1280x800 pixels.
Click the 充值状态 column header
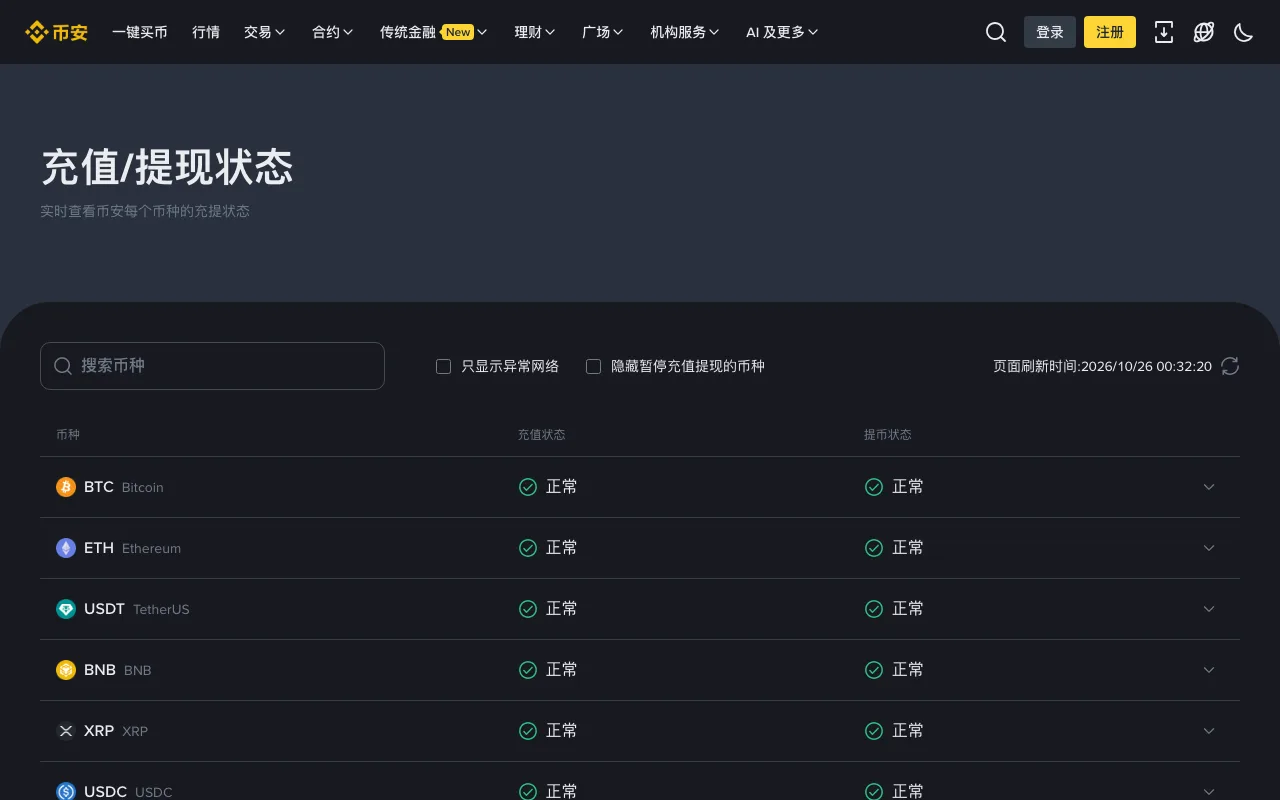tap(541, 435)
